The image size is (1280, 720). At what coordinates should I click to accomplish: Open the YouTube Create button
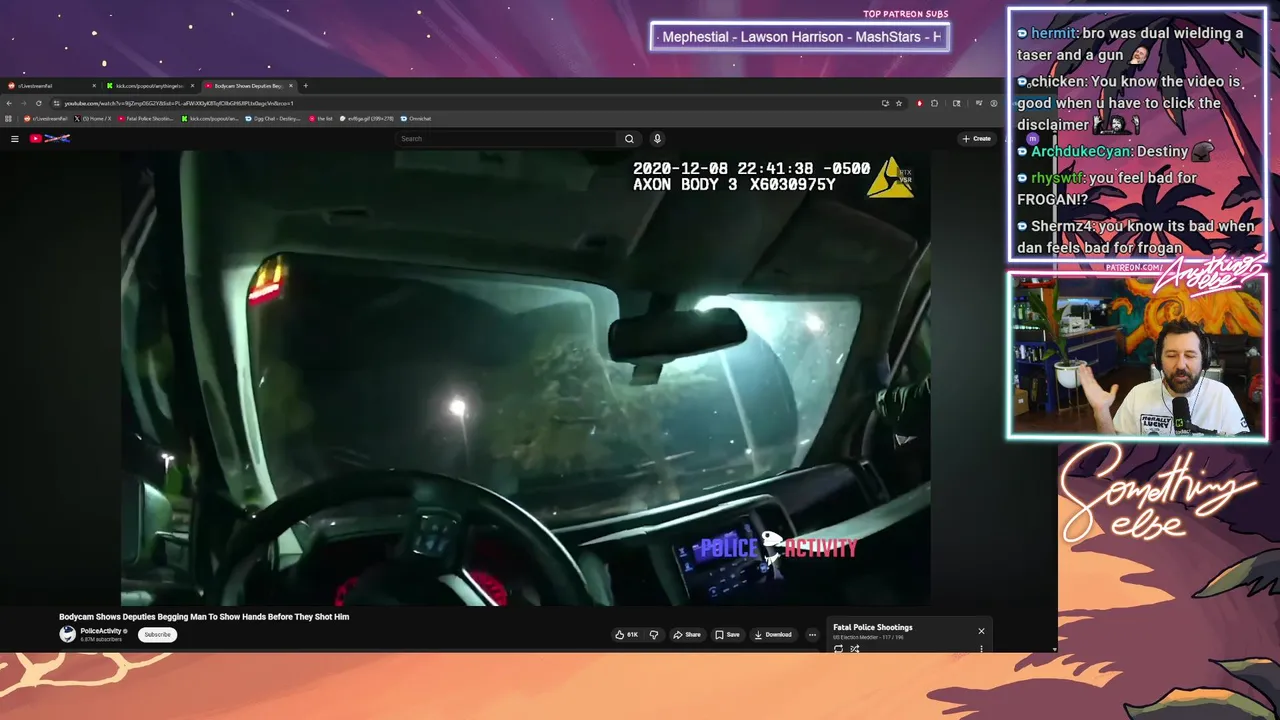[x=975, y=139]
